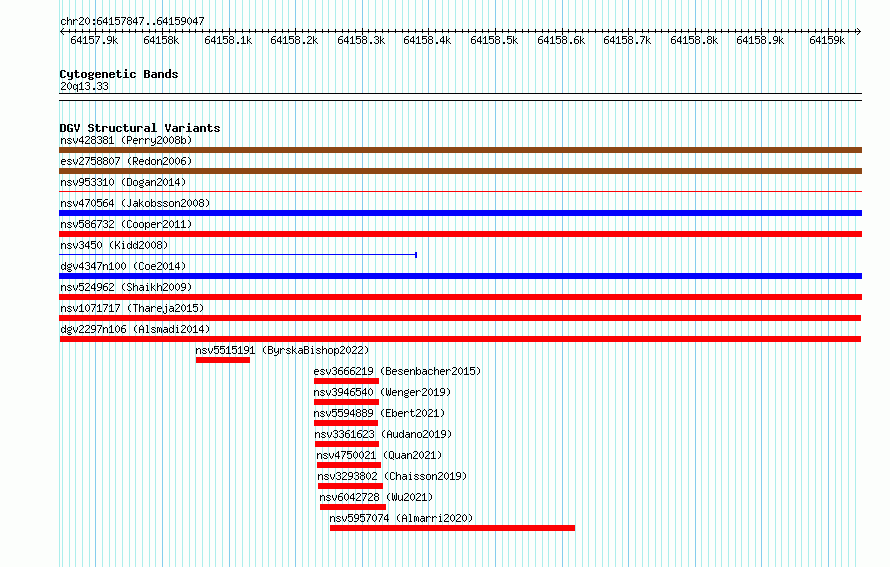Open nsv1071717 (Thareja2015) variant

pos(132,308)
